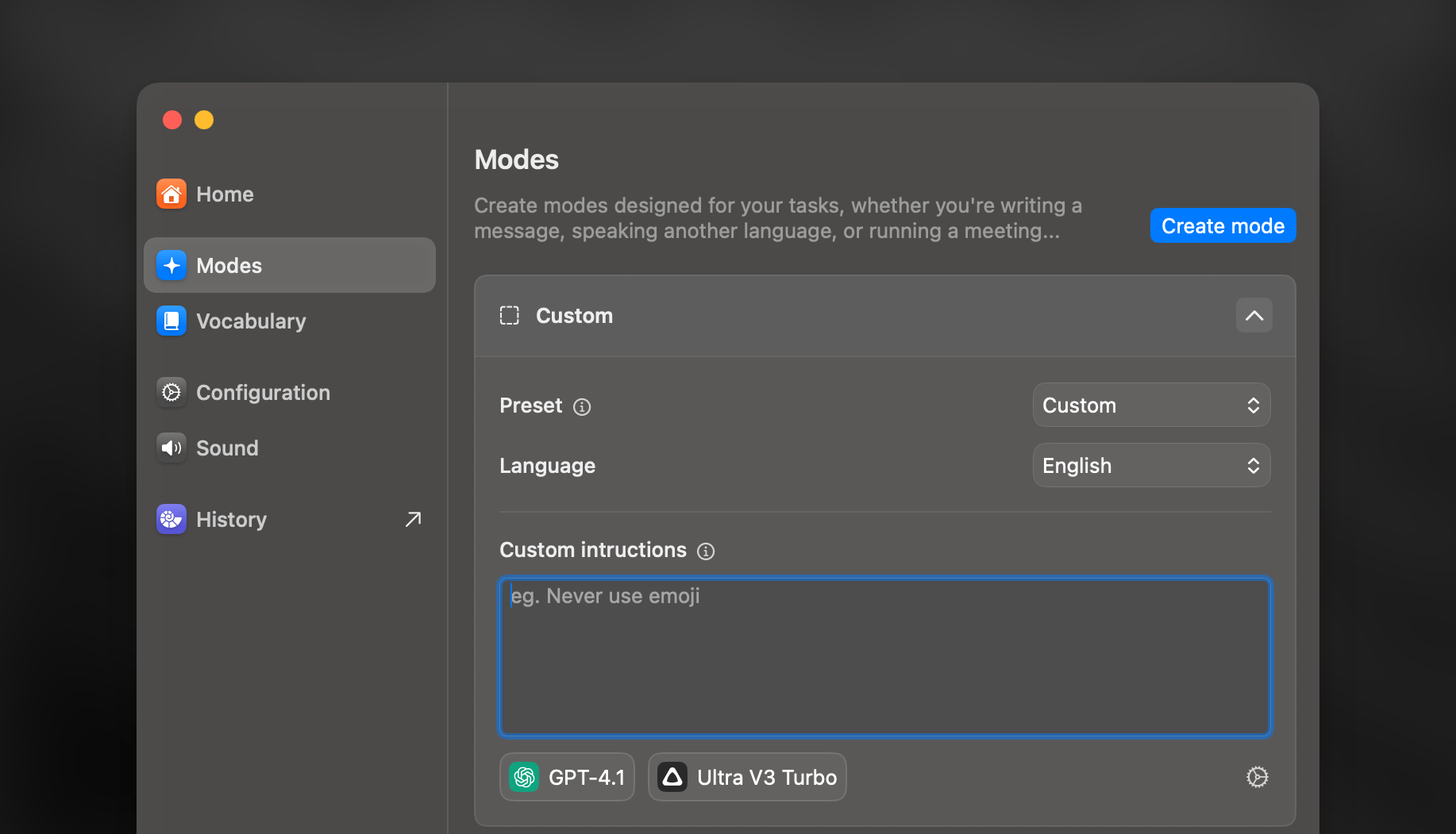Image resolution: width=1456 pixels, height=834 pixels.
Task: Click the info icon next to Preset
Action: [582, 407]
